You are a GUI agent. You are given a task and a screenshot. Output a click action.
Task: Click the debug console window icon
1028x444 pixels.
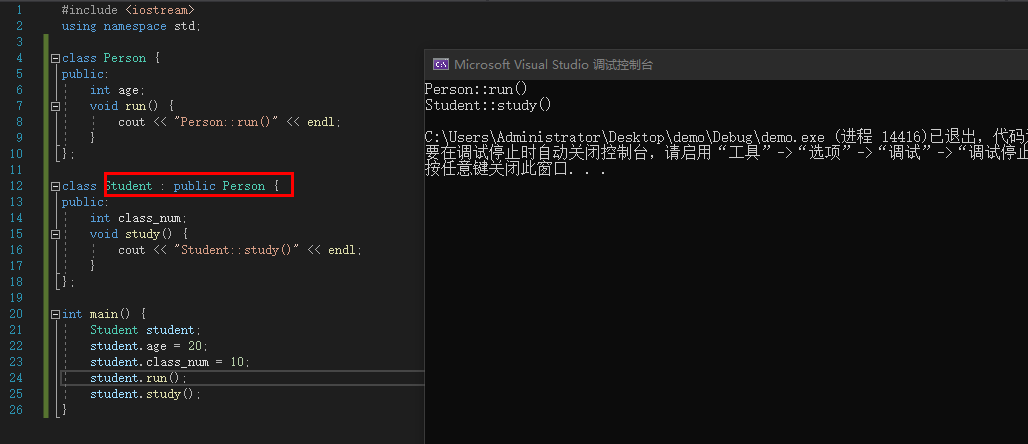[x=440, y=64]
